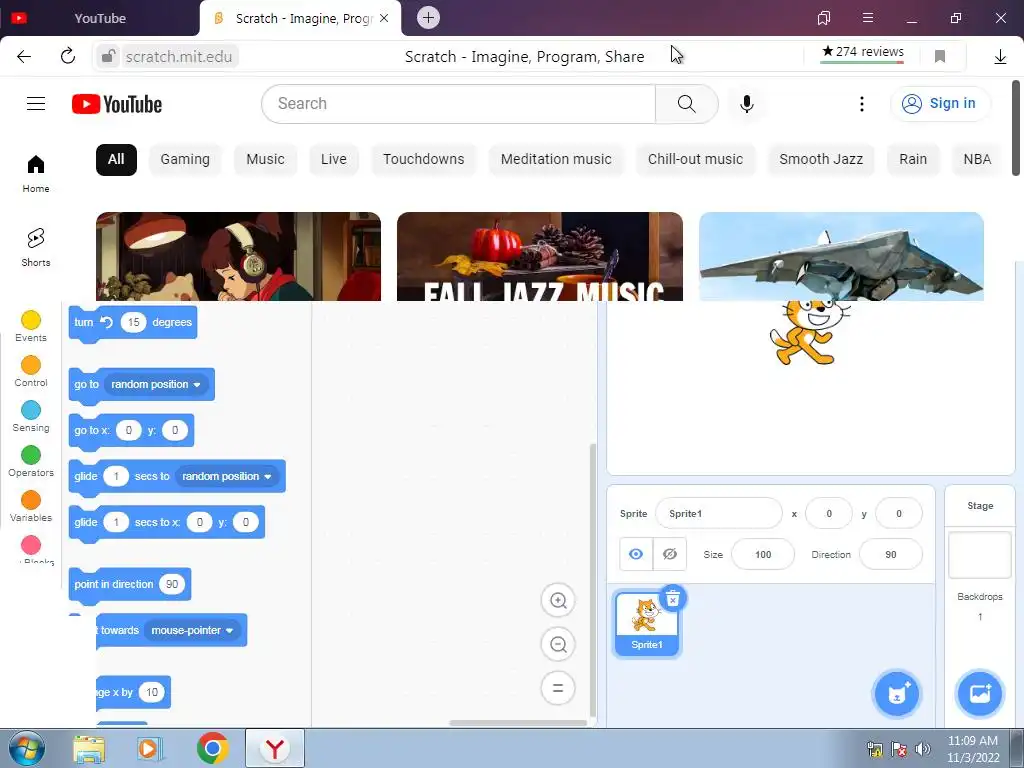Screen dimensions: 1024x768
Task: Select the Sprite1 thumbnail
Action: pos(647,623)
